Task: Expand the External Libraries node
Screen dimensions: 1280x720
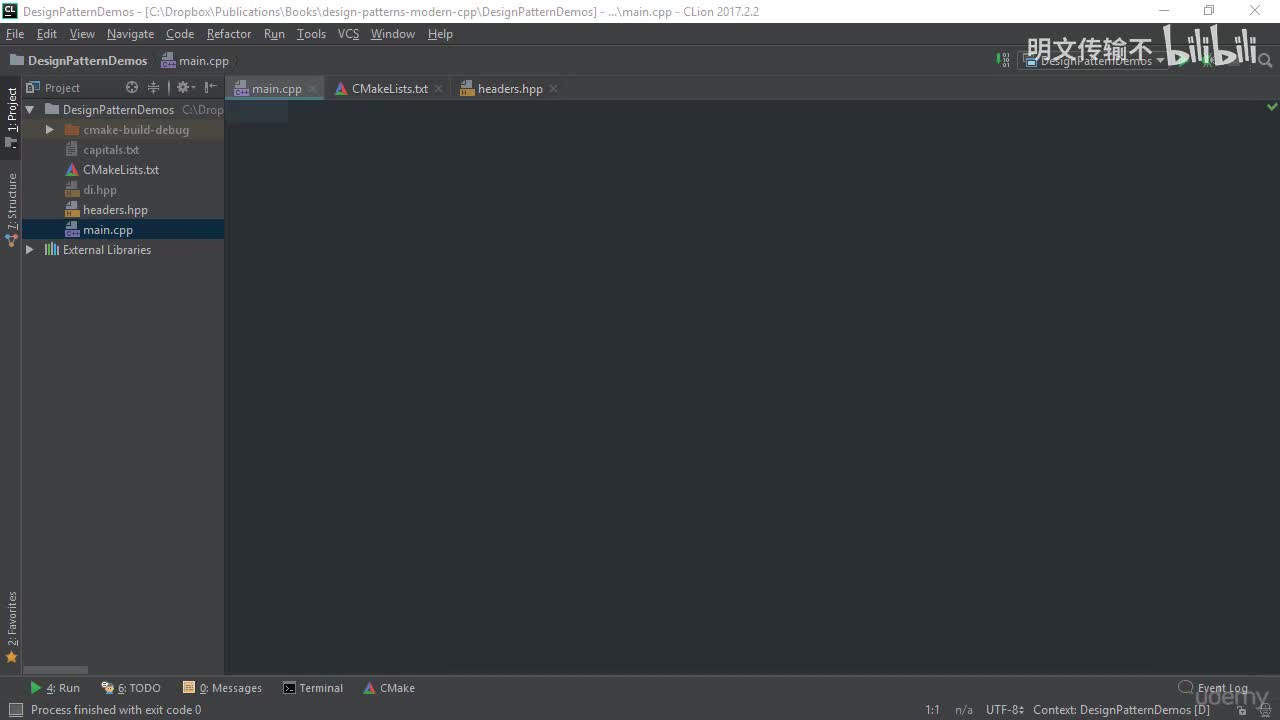Action: point(30,250)
